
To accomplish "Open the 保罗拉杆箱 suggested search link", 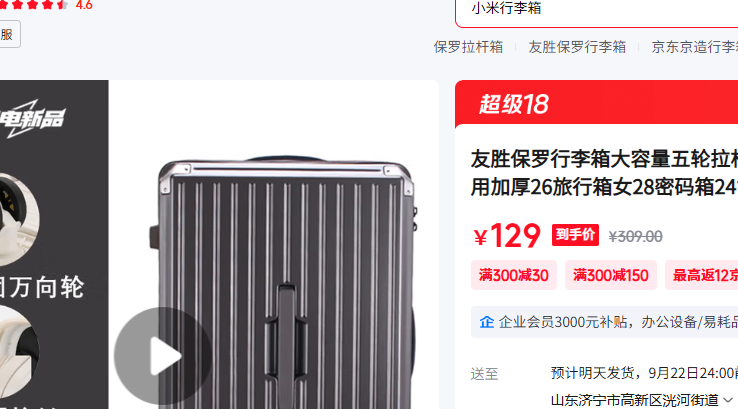I will [x=468, y=47].
